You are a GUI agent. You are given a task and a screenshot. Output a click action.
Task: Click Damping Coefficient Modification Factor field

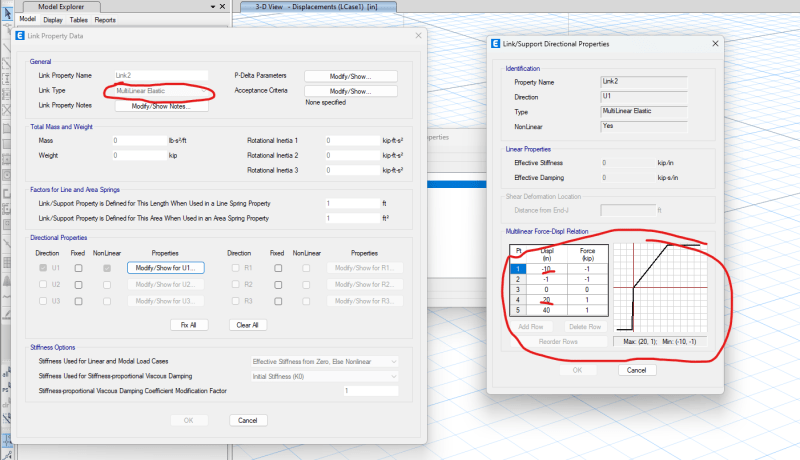(371, 391)
